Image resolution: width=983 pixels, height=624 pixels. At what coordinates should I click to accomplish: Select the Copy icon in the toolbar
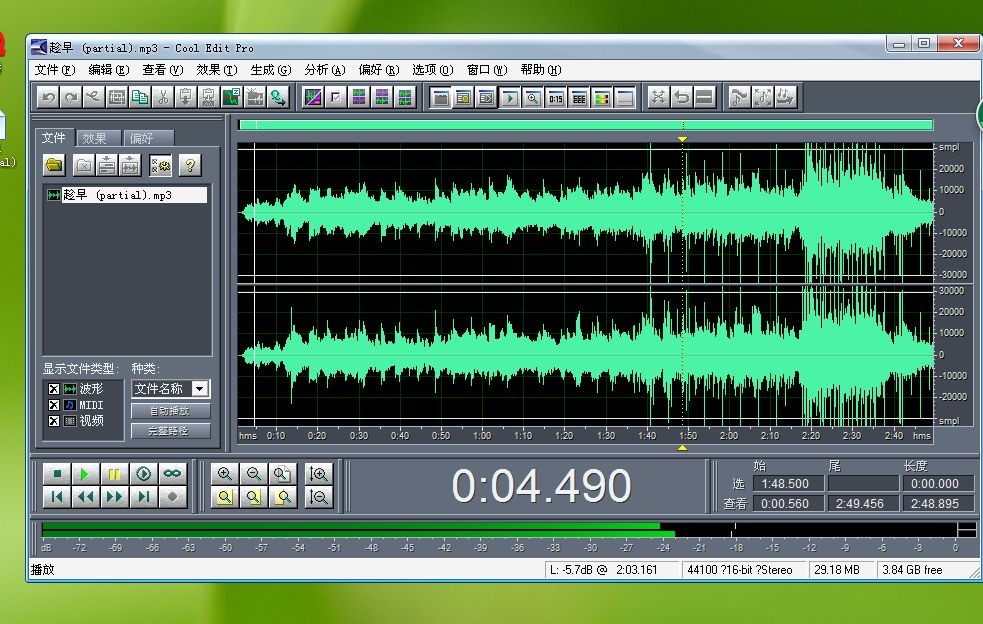tap(141, 97)
